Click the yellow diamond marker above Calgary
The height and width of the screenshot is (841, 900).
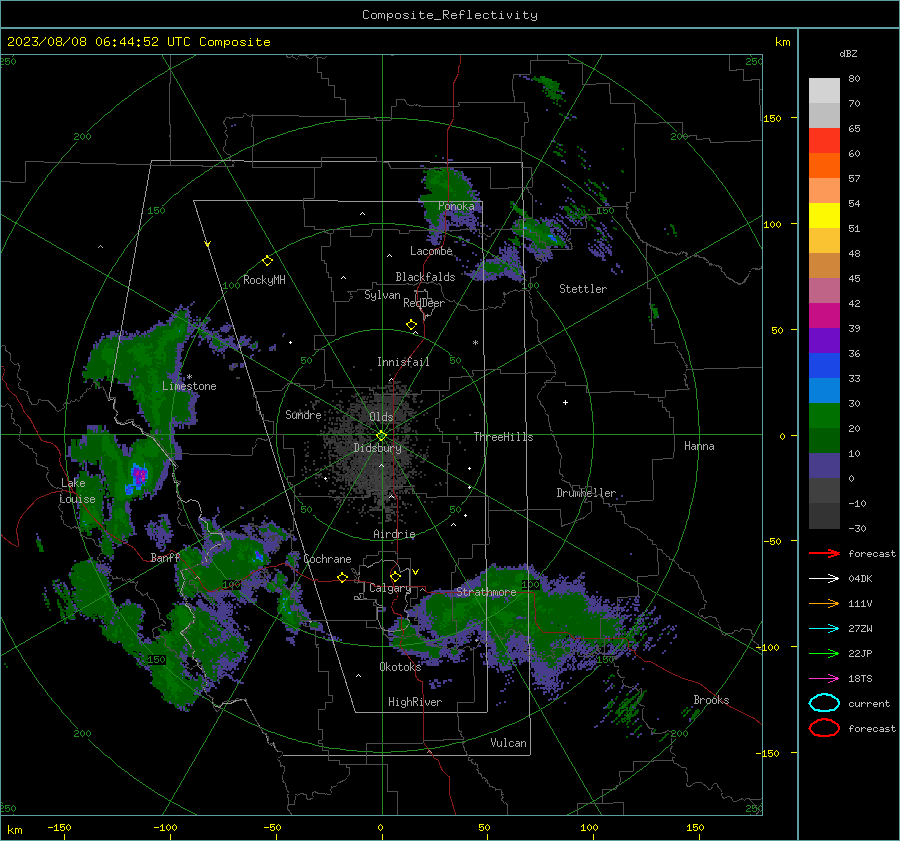pos(395,576)
